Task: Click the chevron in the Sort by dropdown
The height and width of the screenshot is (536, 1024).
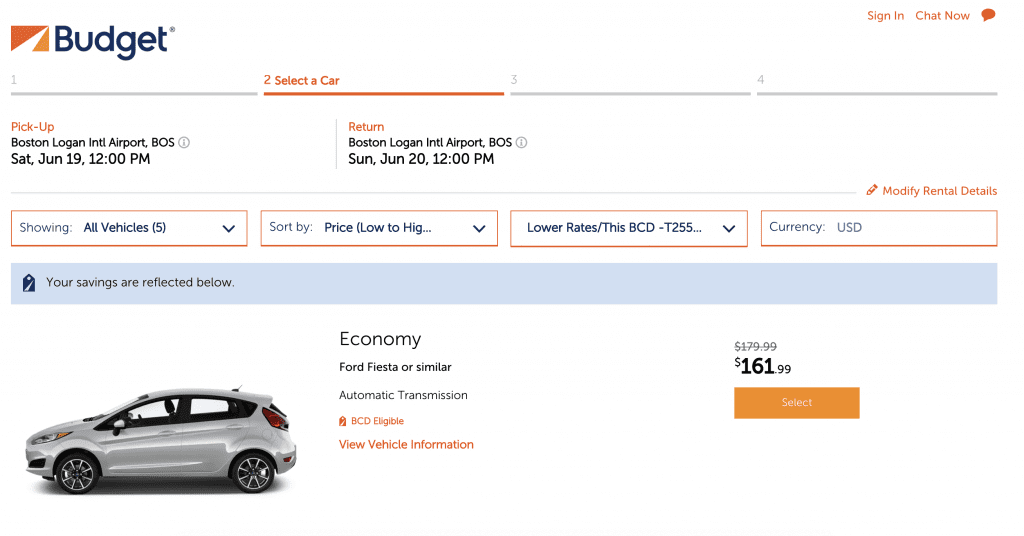Action: click(x=479, y=229)
